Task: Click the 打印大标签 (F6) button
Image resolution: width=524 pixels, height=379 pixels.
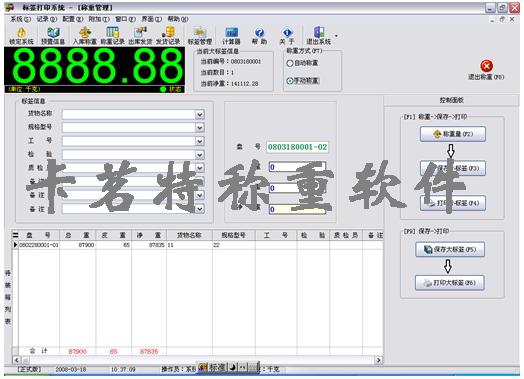Action: pyautogui.click(x=450, y=283)
